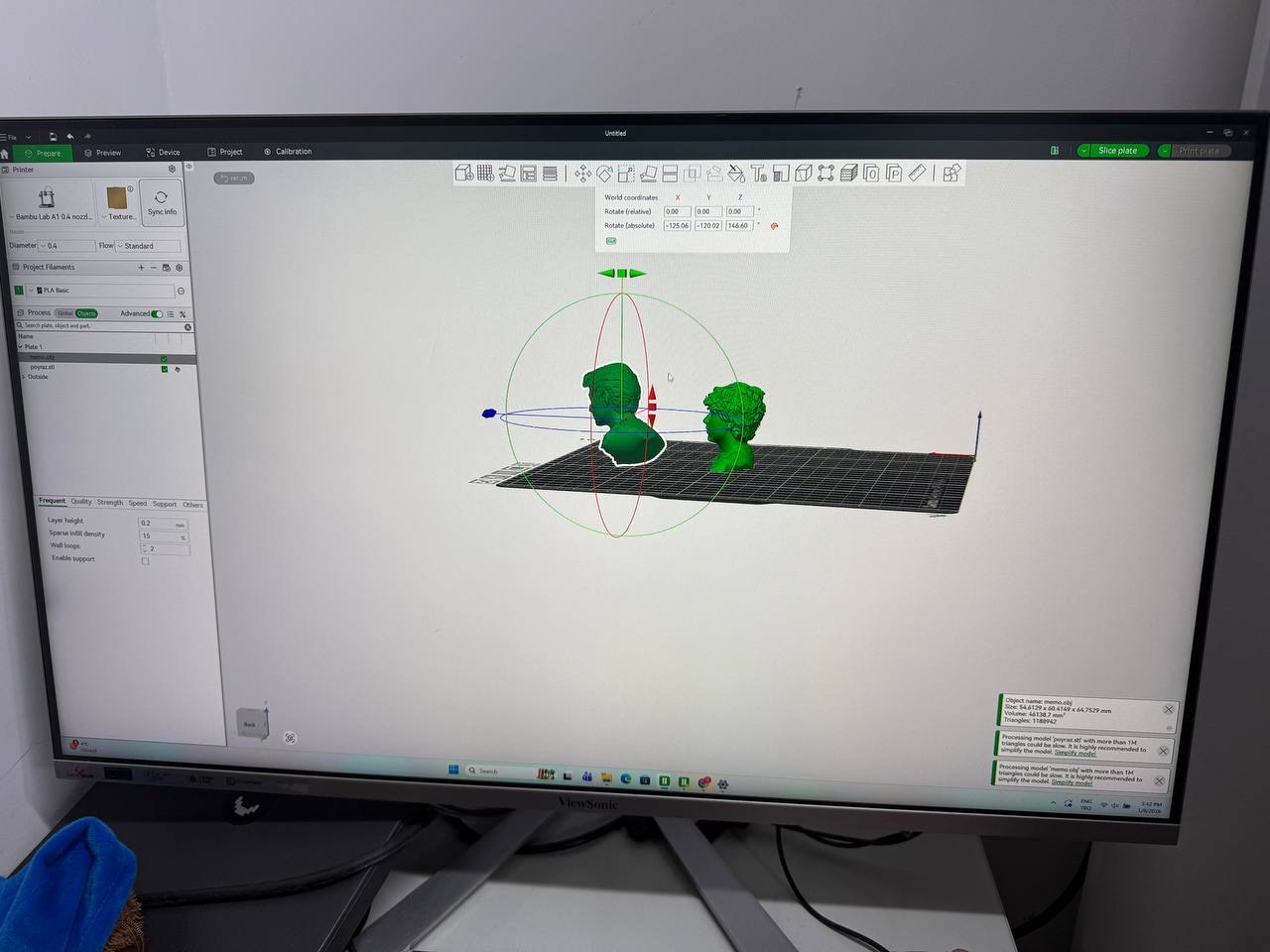Open the Device tab

[163, 153]
